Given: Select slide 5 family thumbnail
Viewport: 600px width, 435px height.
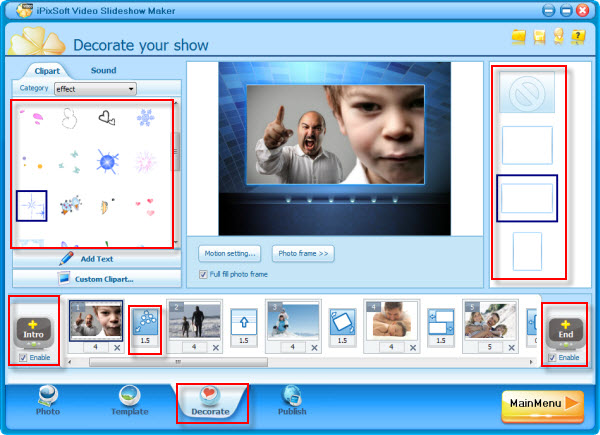Looking at the screenshot, I should 490,321.
